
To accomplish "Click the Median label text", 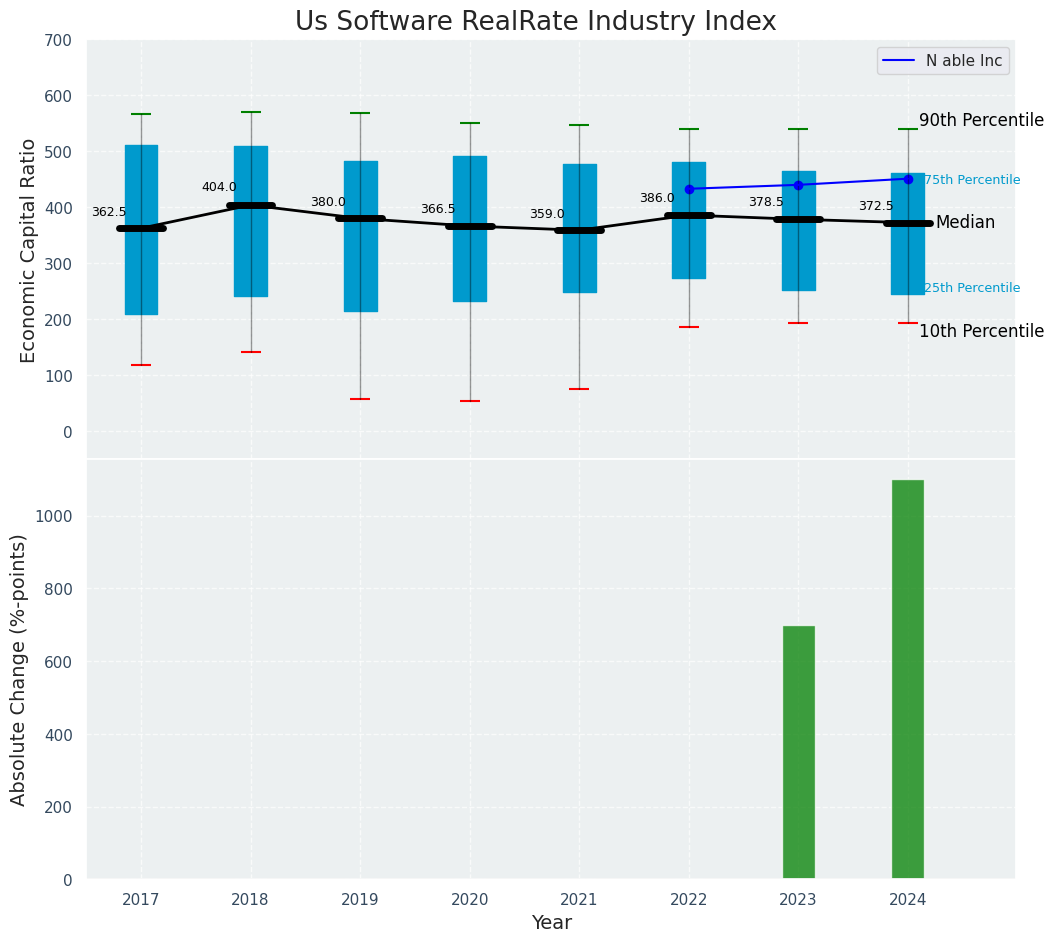I will 965,222.
